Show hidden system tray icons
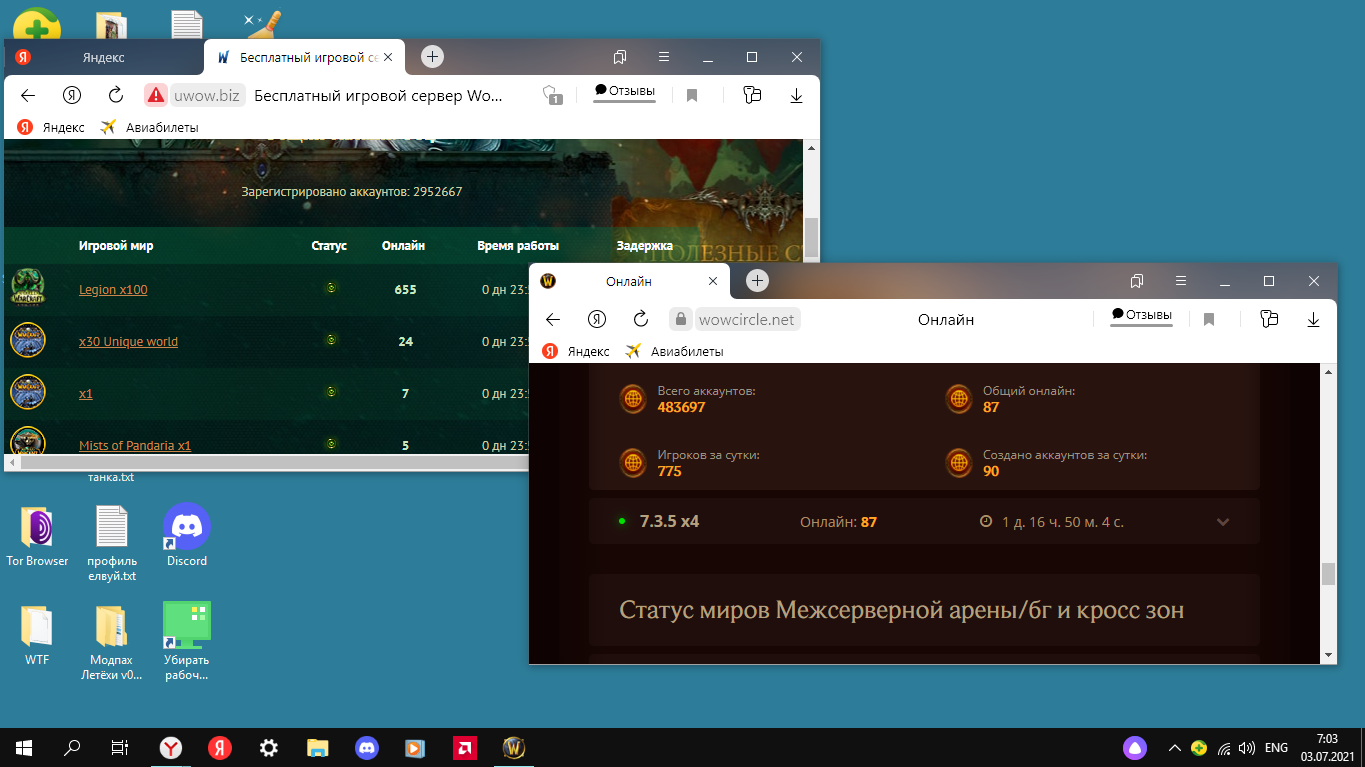This screenshot has width=1365, height=767. (1174, 747)
